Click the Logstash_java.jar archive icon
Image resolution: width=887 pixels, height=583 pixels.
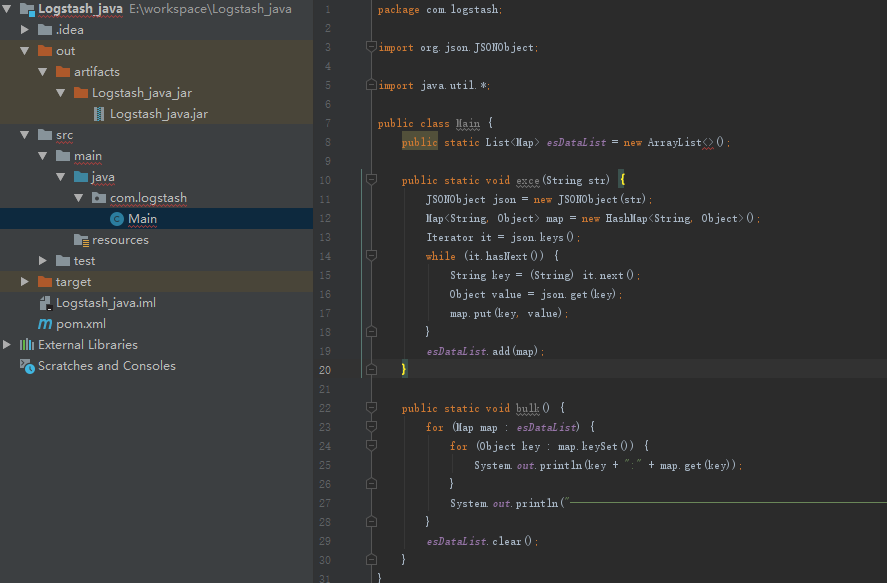point(99,114)
